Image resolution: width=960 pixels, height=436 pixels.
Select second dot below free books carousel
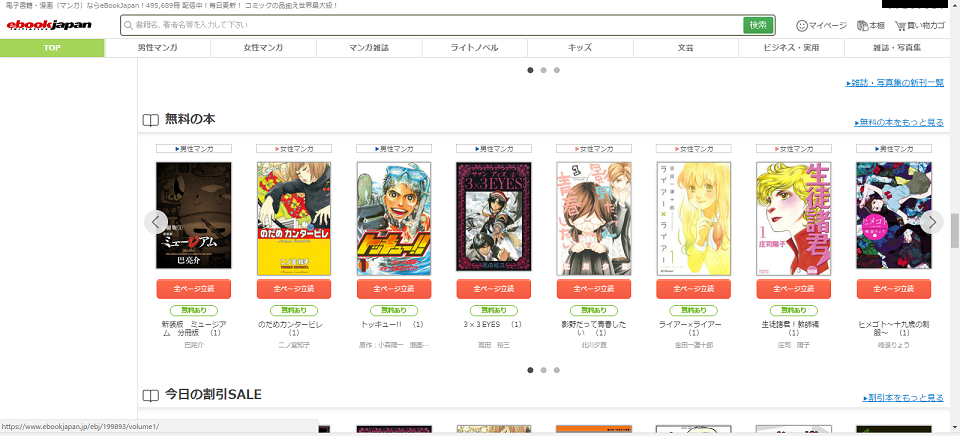coord(544,370)
